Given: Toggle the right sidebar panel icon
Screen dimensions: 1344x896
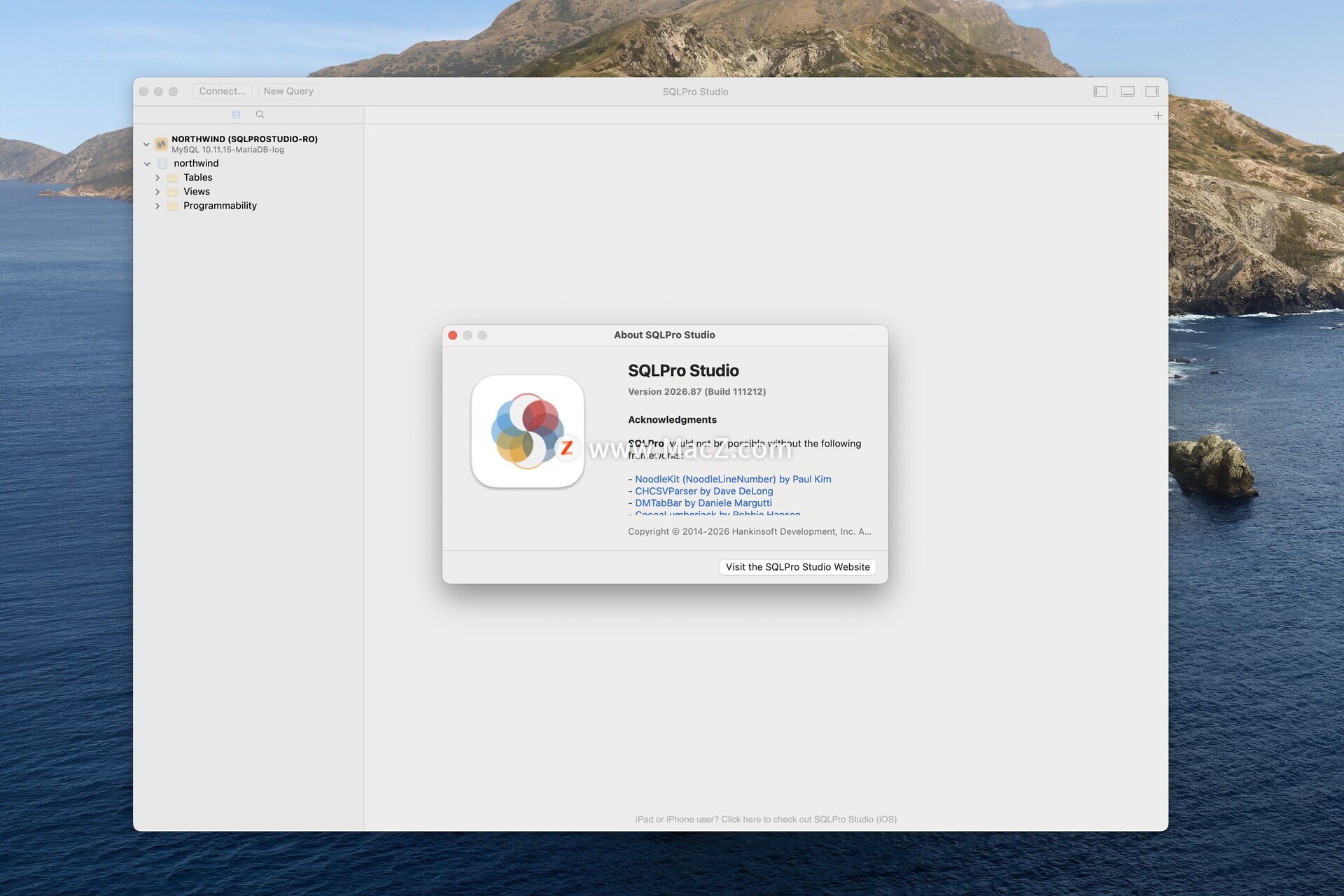Looking at the screenshot, I should click(x=1152, y=92).
